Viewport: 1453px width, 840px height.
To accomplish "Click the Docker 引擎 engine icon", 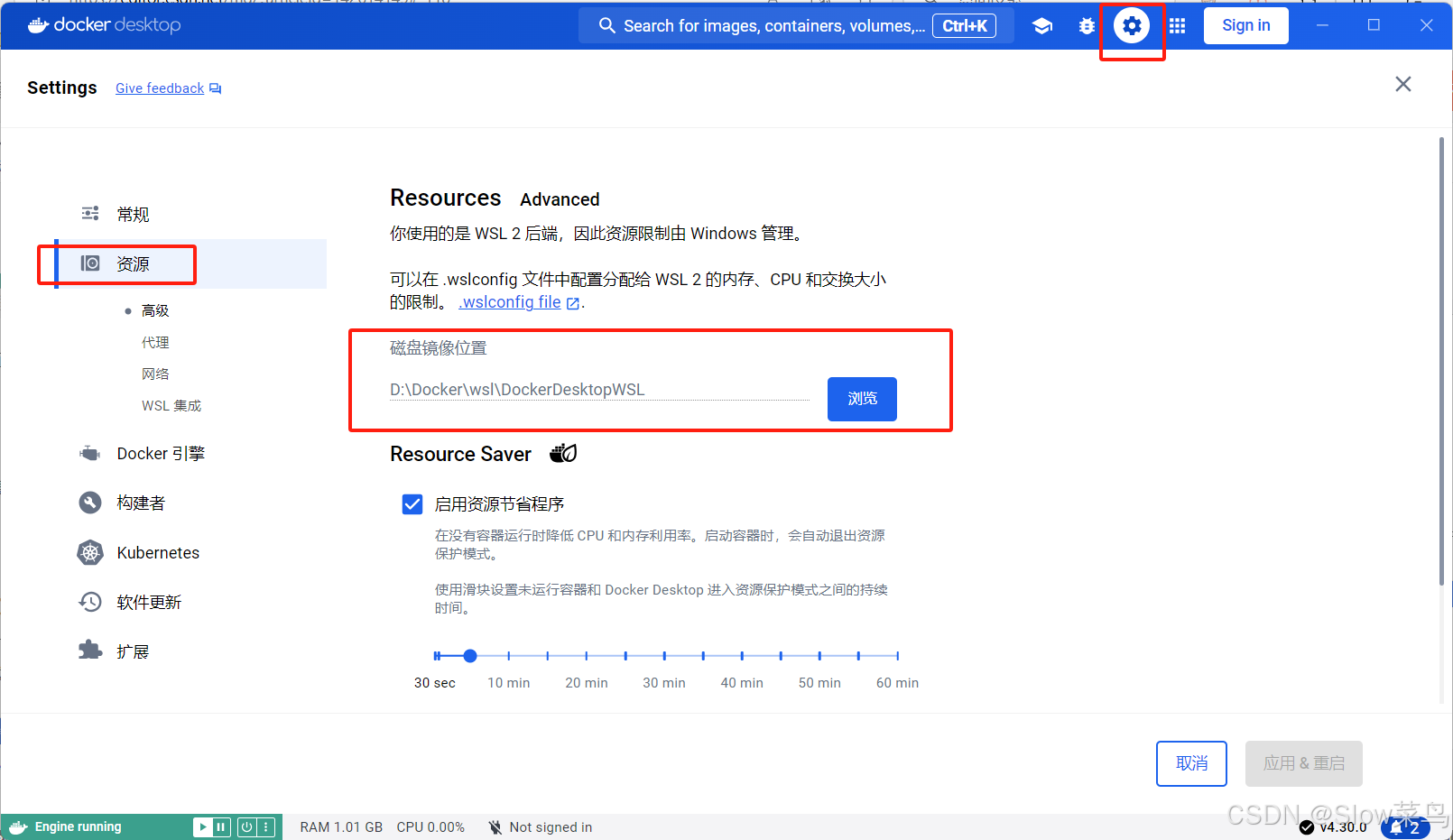I will [x=90, y=453].
